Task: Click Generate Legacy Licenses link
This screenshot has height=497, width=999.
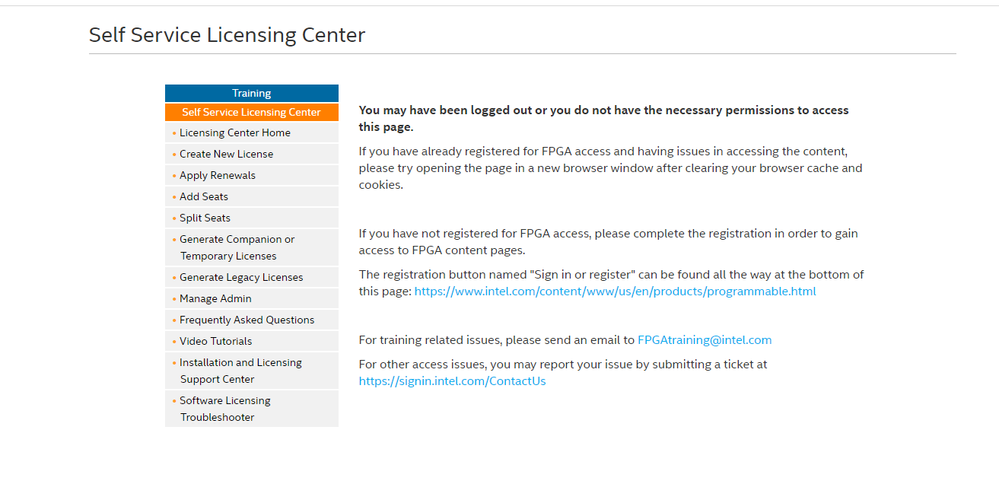Action: pyautogui.click(x=241, y=277)
